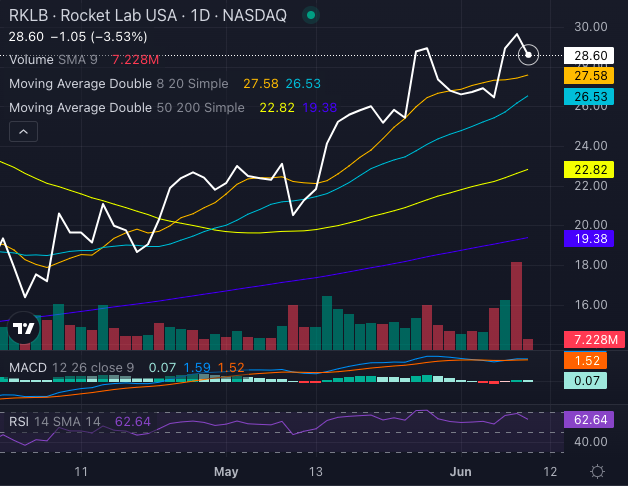Click the 7.228M value in Volume legend

(x=135, y=60)
